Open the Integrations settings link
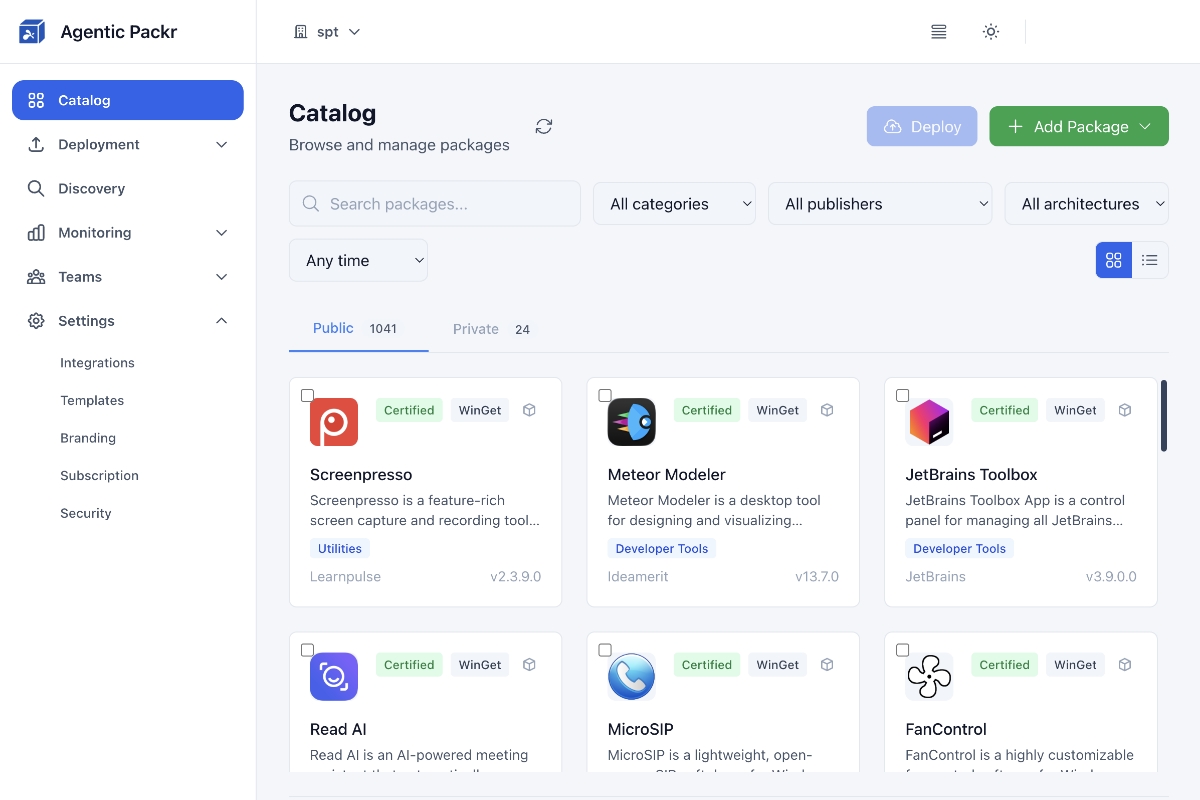Screen dimensions: 1200x800 click(x=97, y=363)
